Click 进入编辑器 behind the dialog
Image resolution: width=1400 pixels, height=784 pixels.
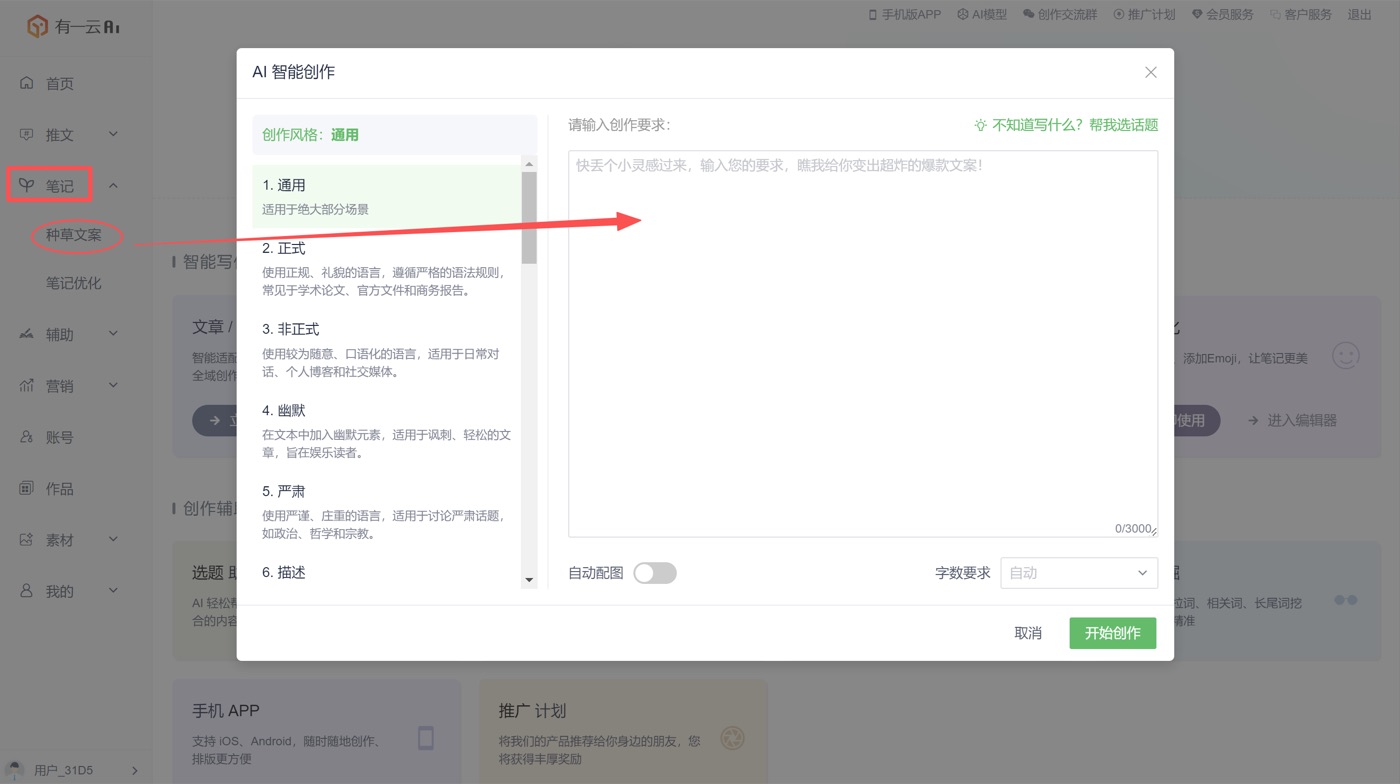[1292, 420]
